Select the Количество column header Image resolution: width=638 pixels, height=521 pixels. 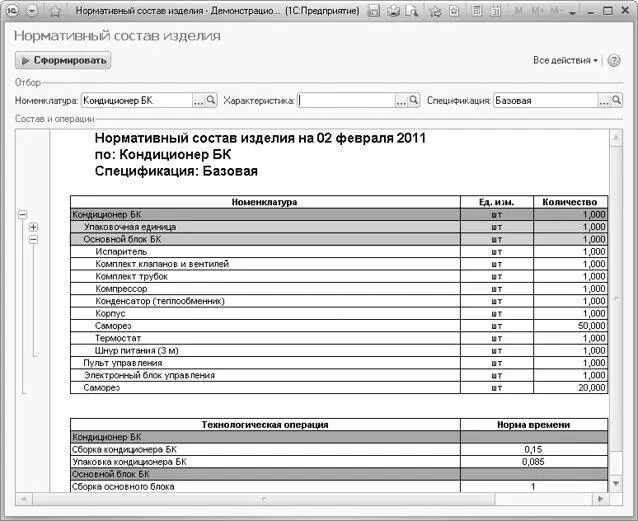click(x=570, y=202)
